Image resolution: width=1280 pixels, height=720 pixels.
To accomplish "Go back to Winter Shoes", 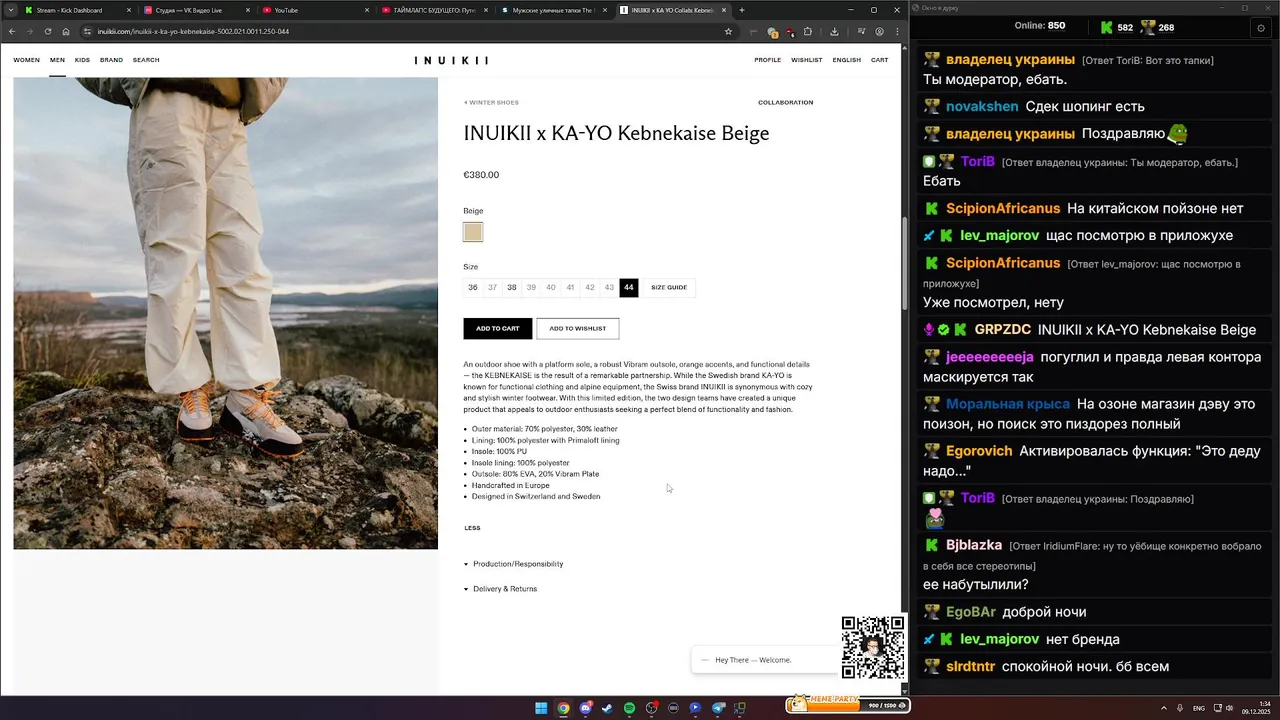I will 491,102.
